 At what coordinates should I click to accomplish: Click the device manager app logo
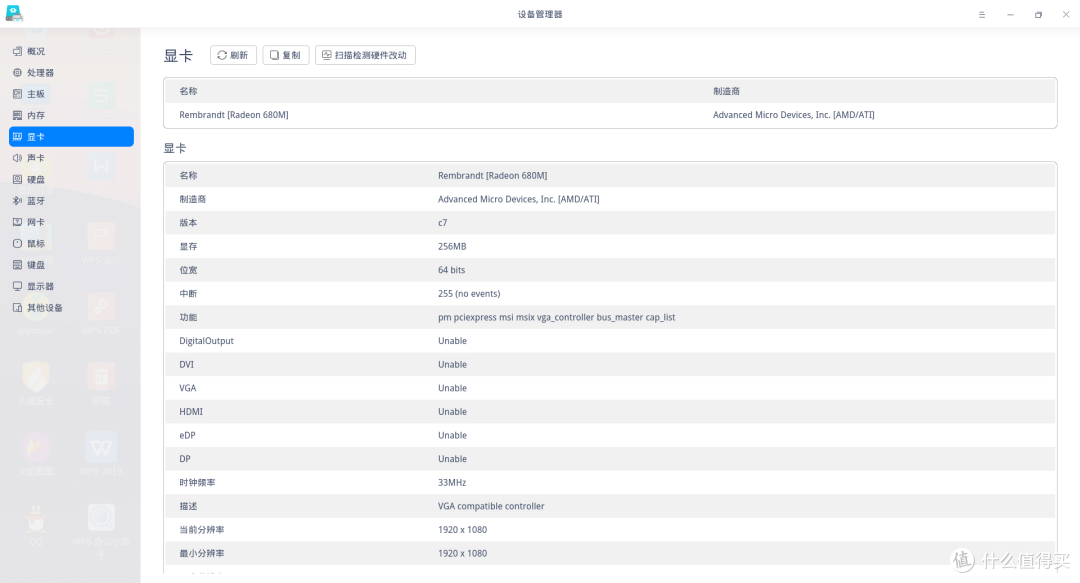[14, 13]
